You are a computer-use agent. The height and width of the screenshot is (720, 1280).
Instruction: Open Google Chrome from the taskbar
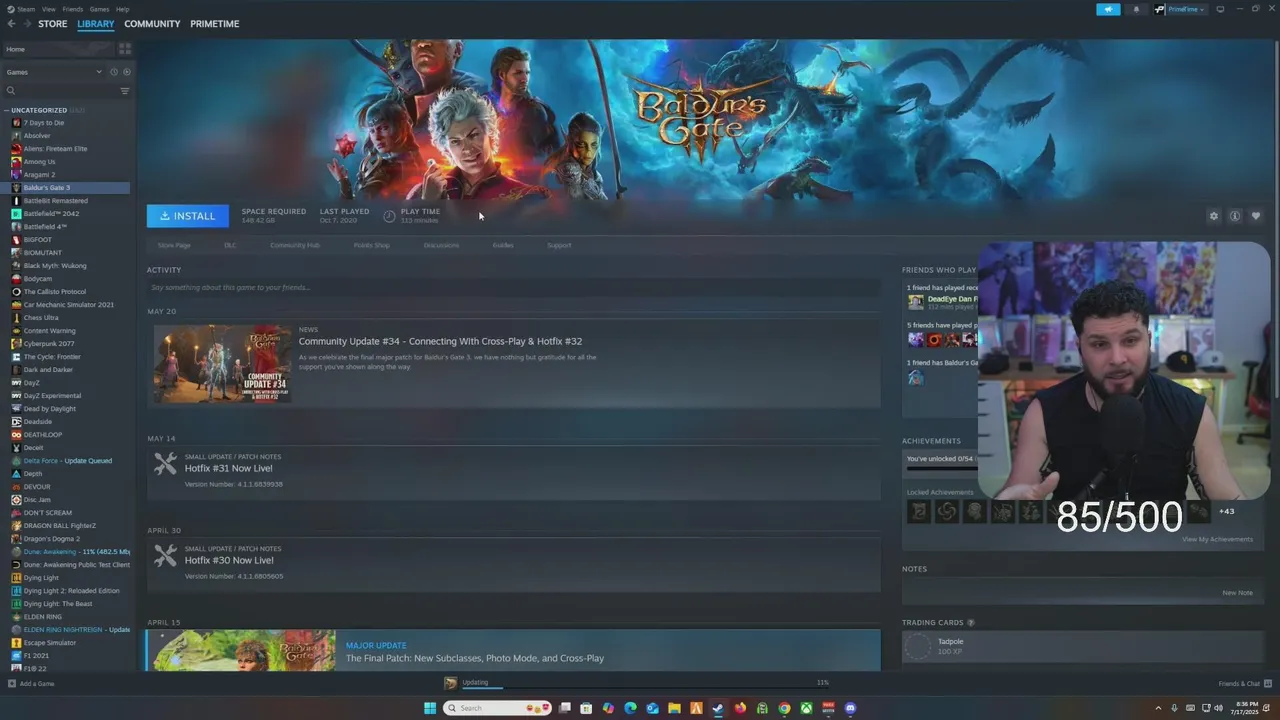pyautogui.click(x=784, y=708)
